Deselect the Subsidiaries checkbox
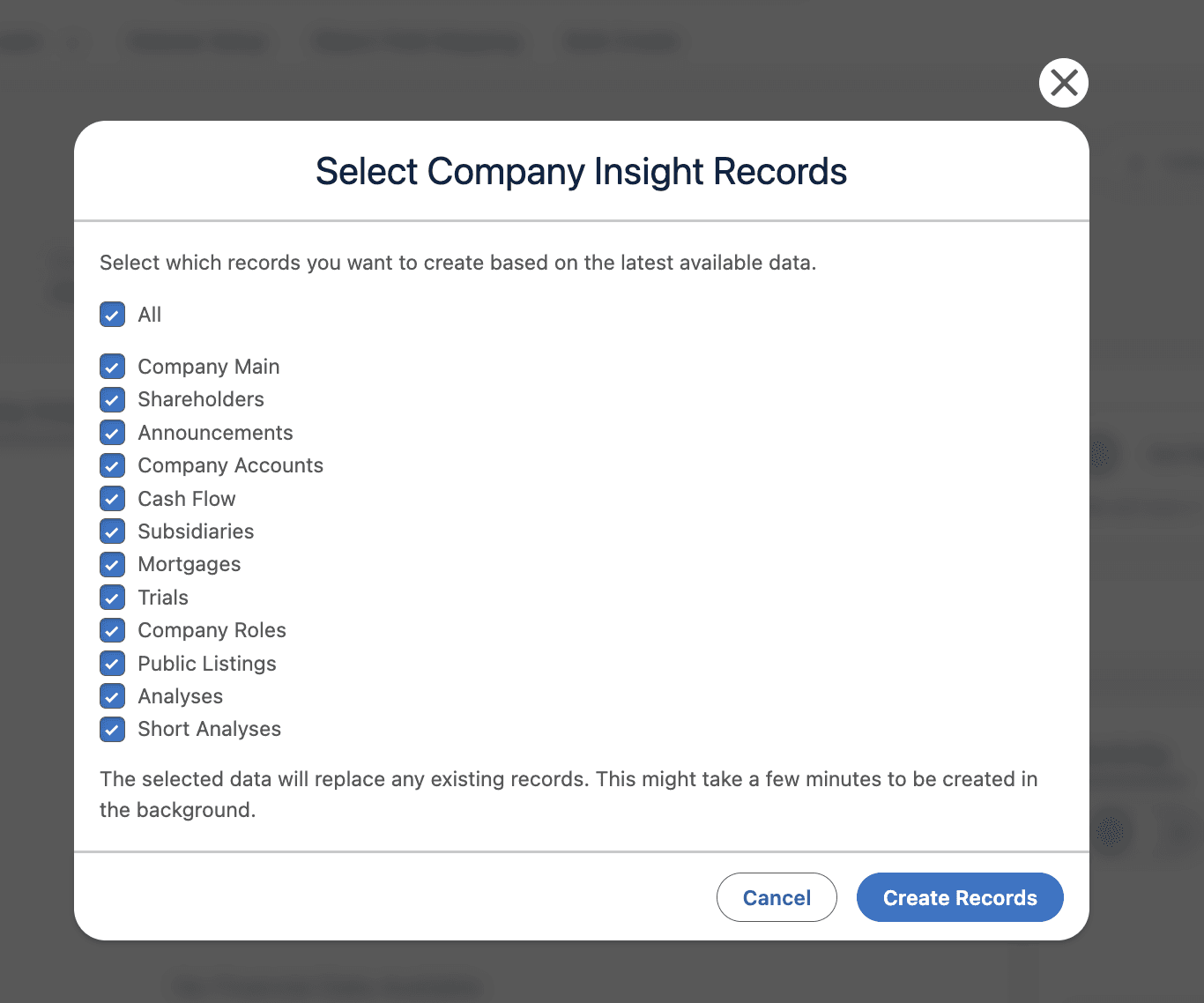1204x1003 pixels. [112, 531]
